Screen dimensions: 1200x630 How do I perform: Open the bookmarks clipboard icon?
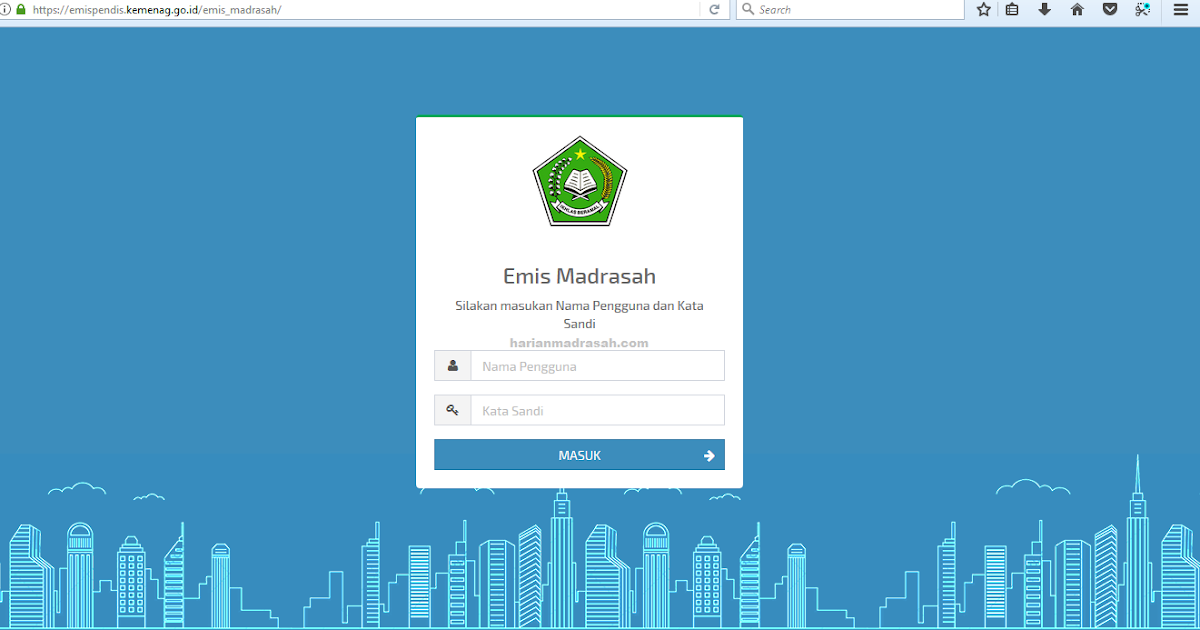tap(1014, 9)
